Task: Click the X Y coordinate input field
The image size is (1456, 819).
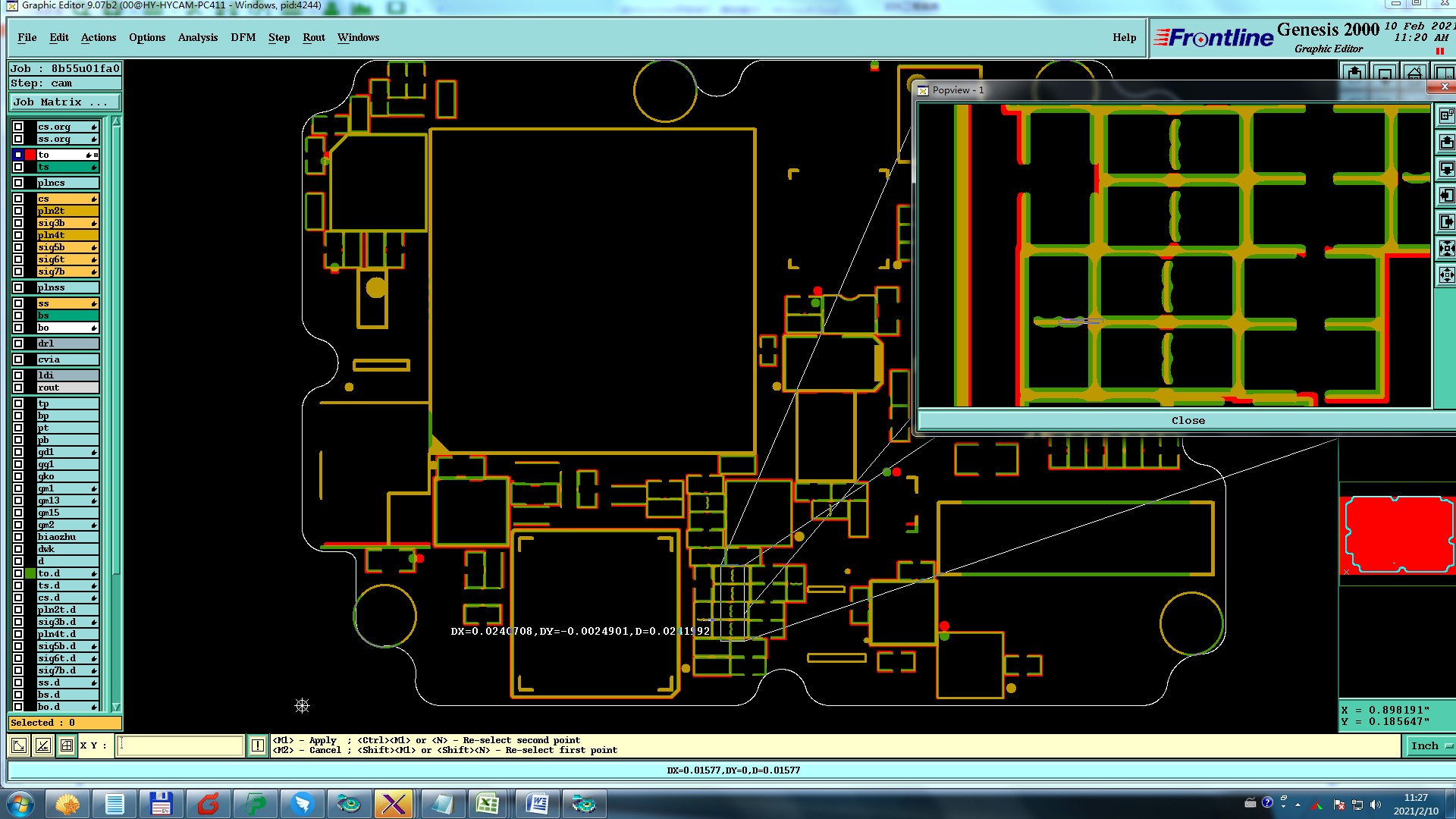Action: tap(180, 745)
